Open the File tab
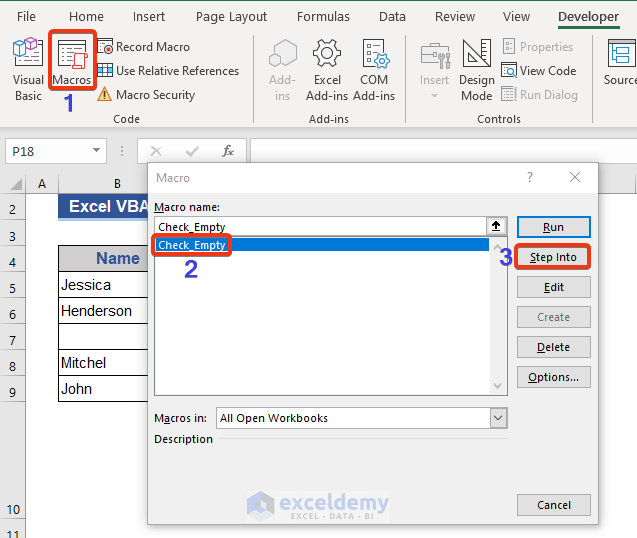The height and width of the screenshot is (538, 637). 26,17
